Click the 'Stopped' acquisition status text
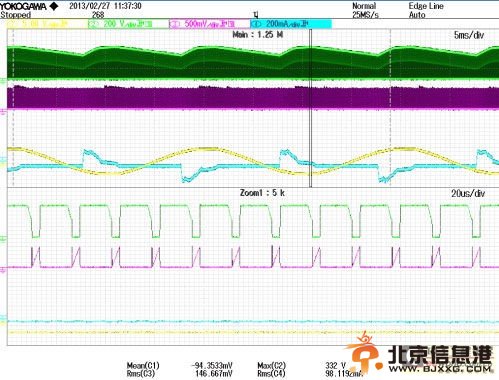This screenshot has width=499, height=380. [15, 15]
